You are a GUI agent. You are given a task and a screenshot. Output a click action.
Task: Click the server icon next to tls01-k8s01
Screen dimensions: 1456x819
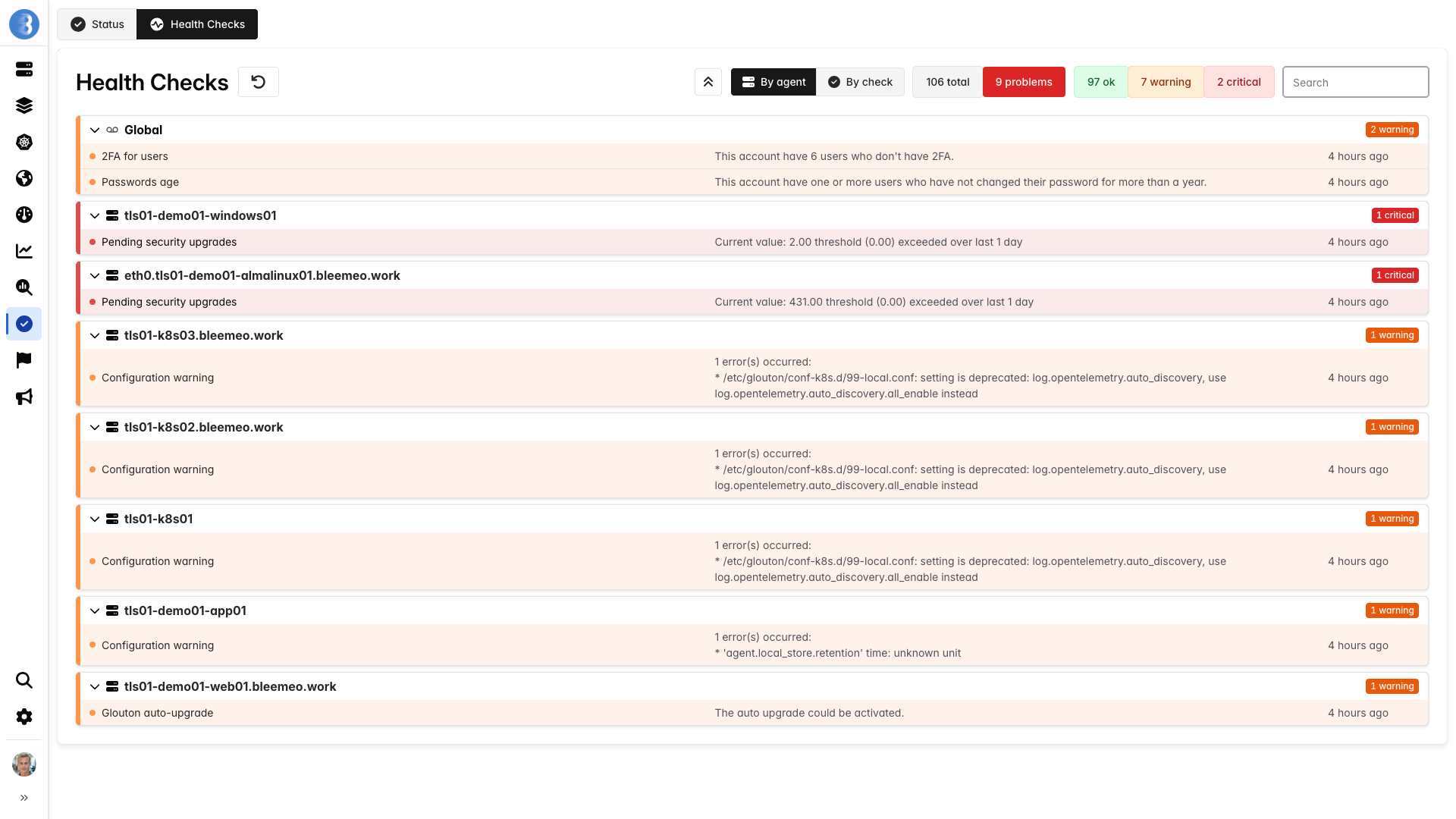pyautogui.click(x=112, y=519)
